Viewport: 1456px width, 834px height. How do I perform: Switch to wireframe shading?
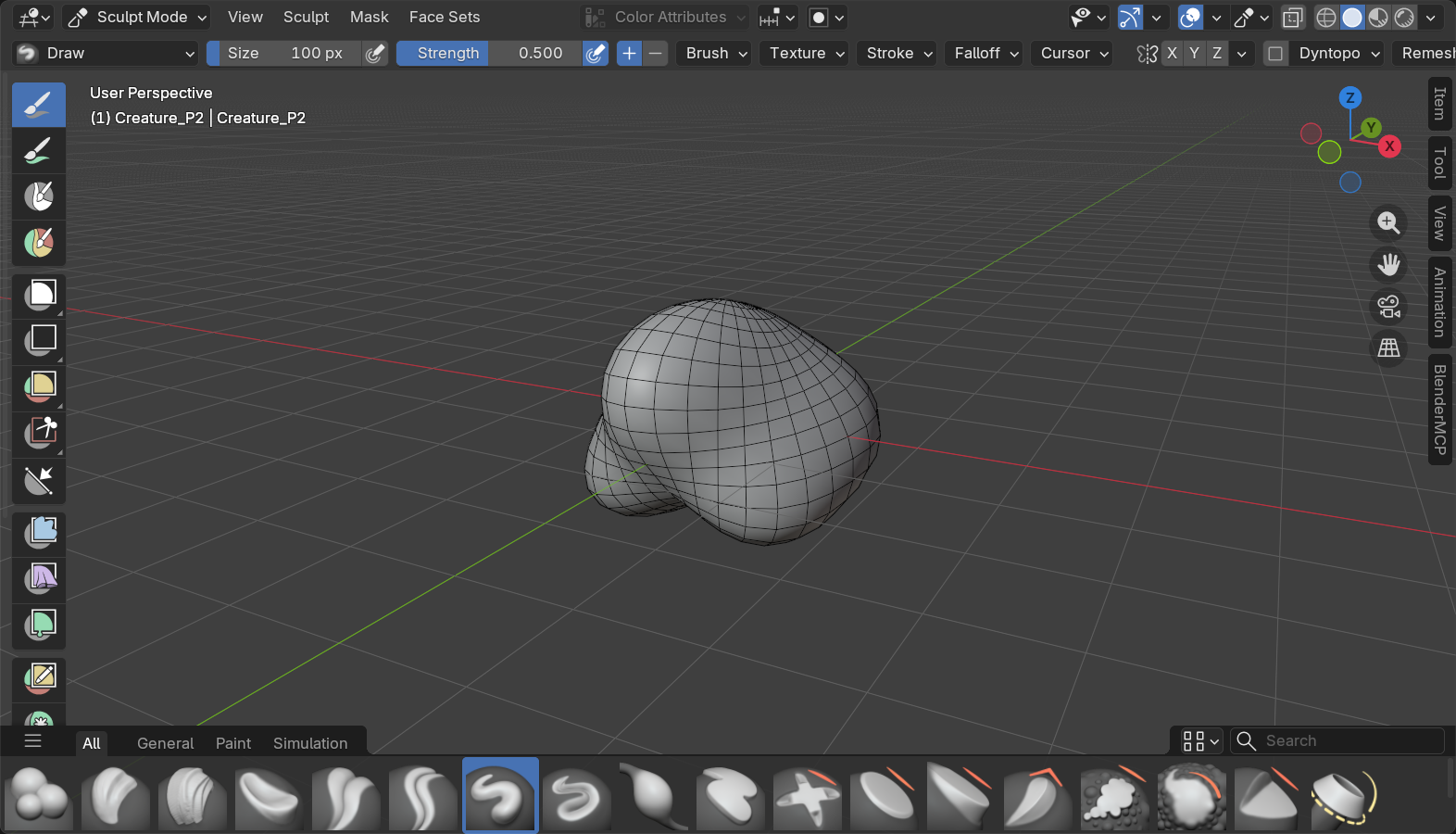point(1326,18)
